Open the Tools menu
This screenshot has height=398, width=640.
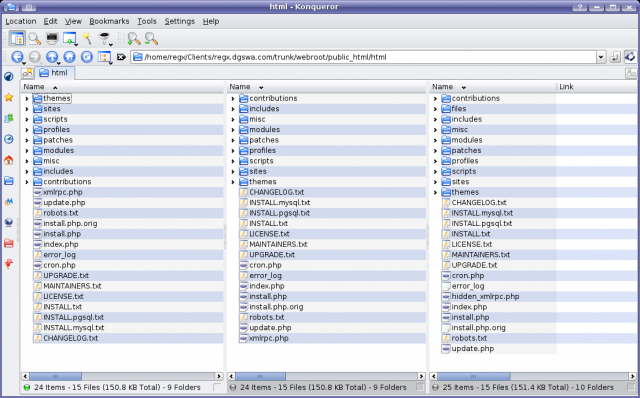(147, 21)
